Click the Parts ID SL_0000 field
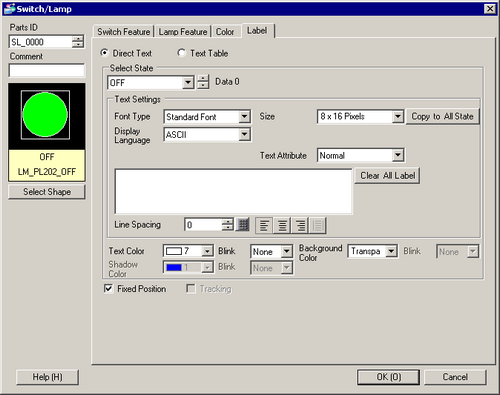 [x=40, y=42]
